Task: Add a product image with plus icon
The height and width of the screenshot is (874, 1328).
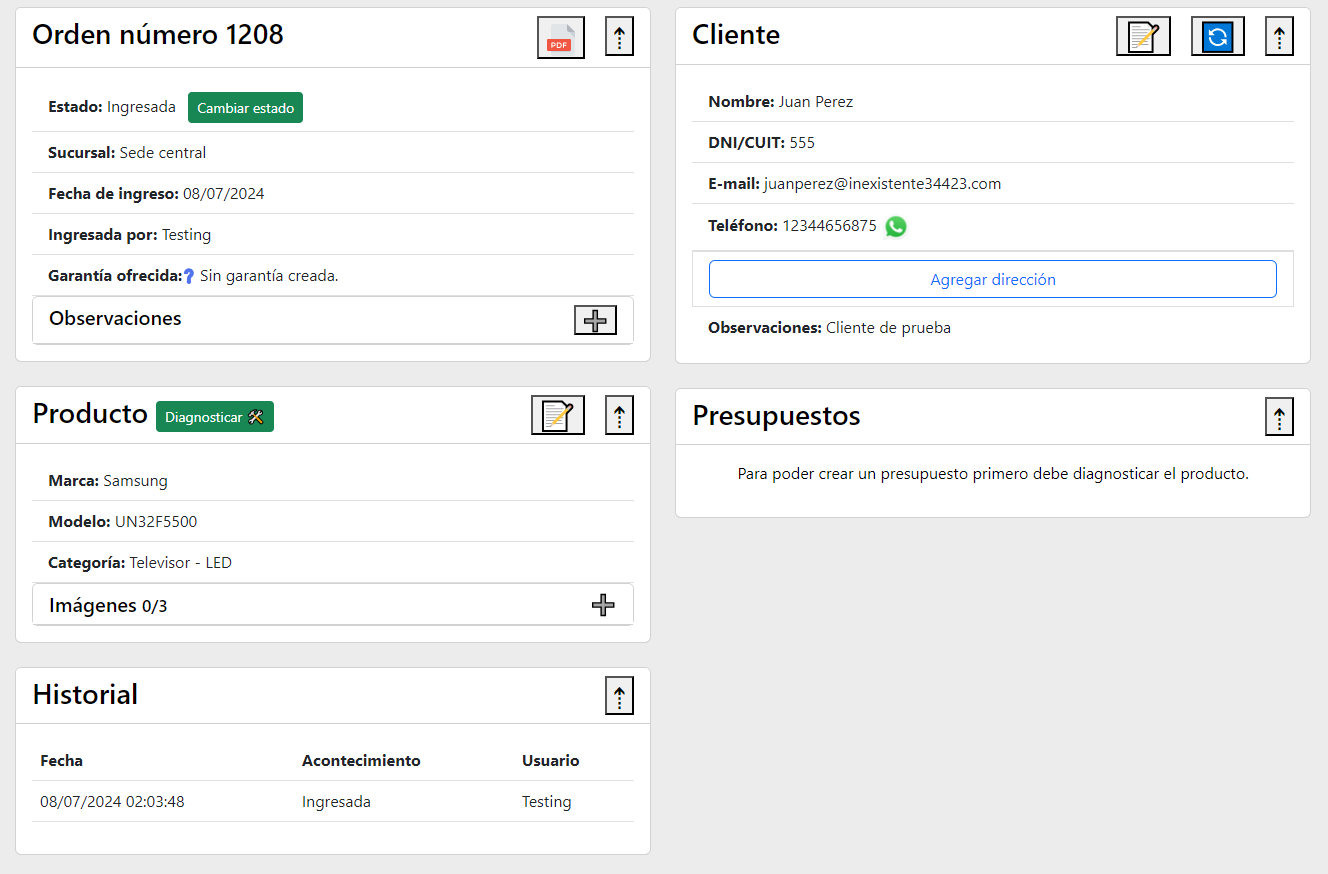Action: coord(603,604)
